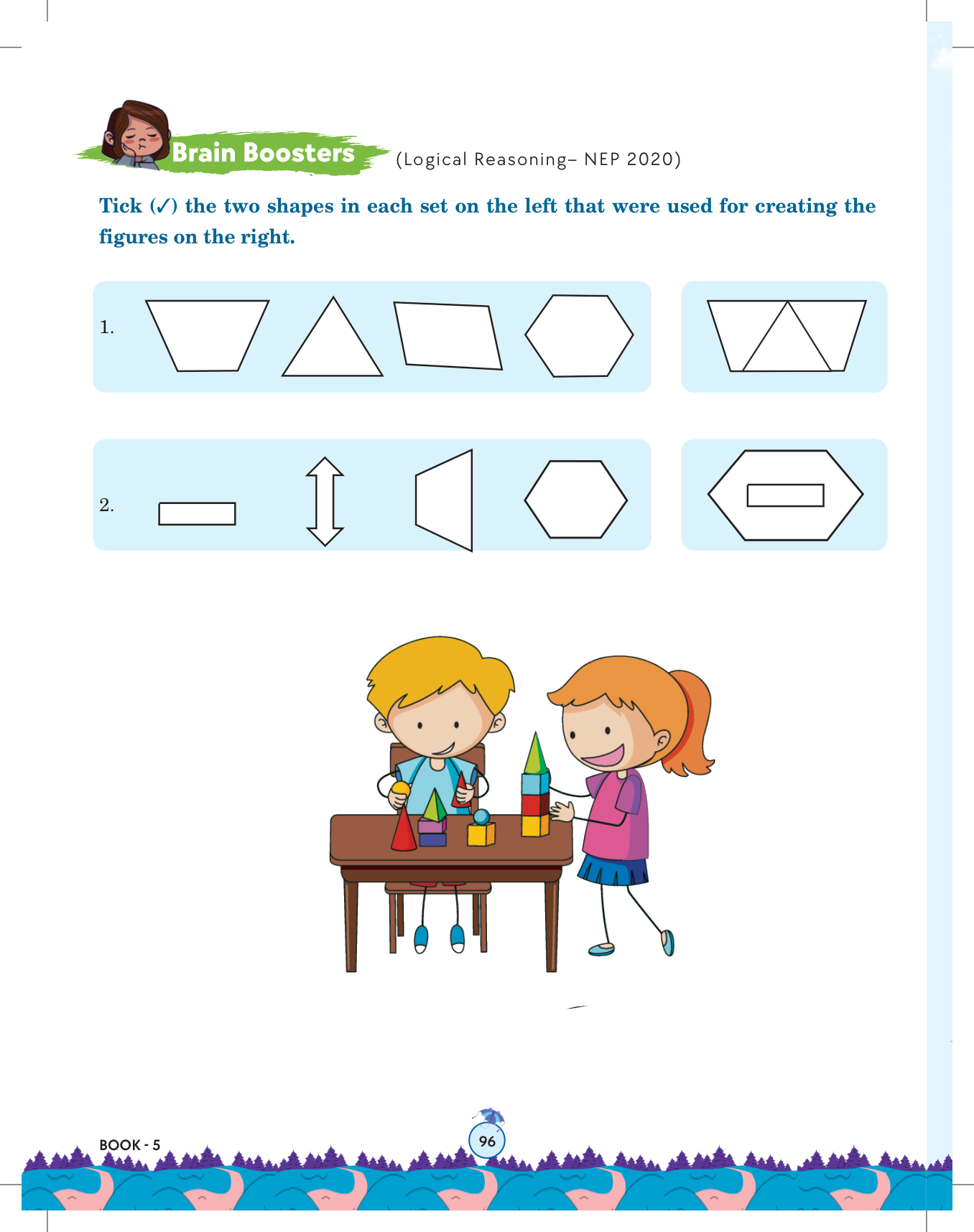Click the question number 1 label
Viewport: 974px width, 1232px height.
click(107, 327)
